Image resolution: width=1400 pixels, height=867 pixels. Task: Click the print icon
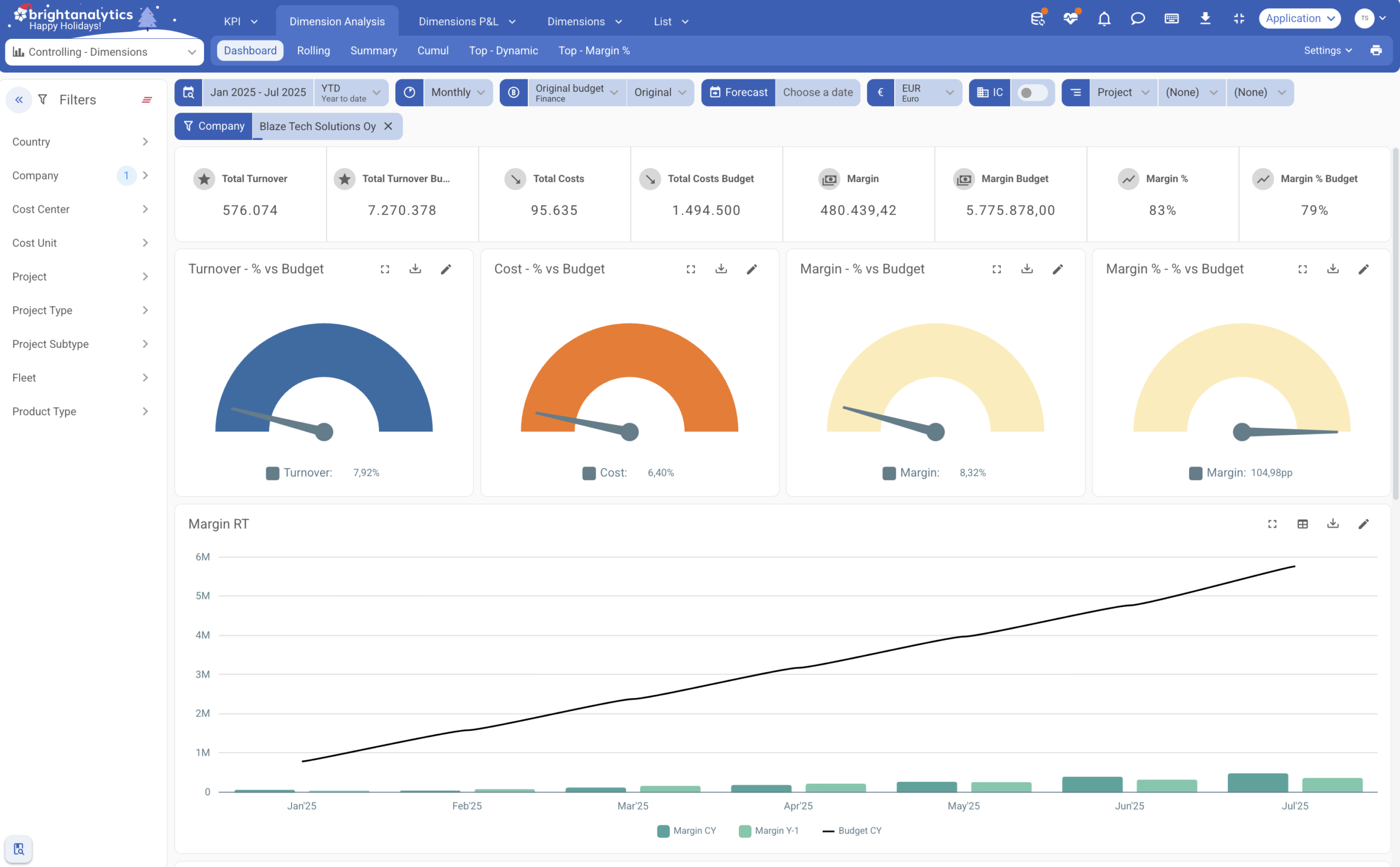tap(1375, 50)
